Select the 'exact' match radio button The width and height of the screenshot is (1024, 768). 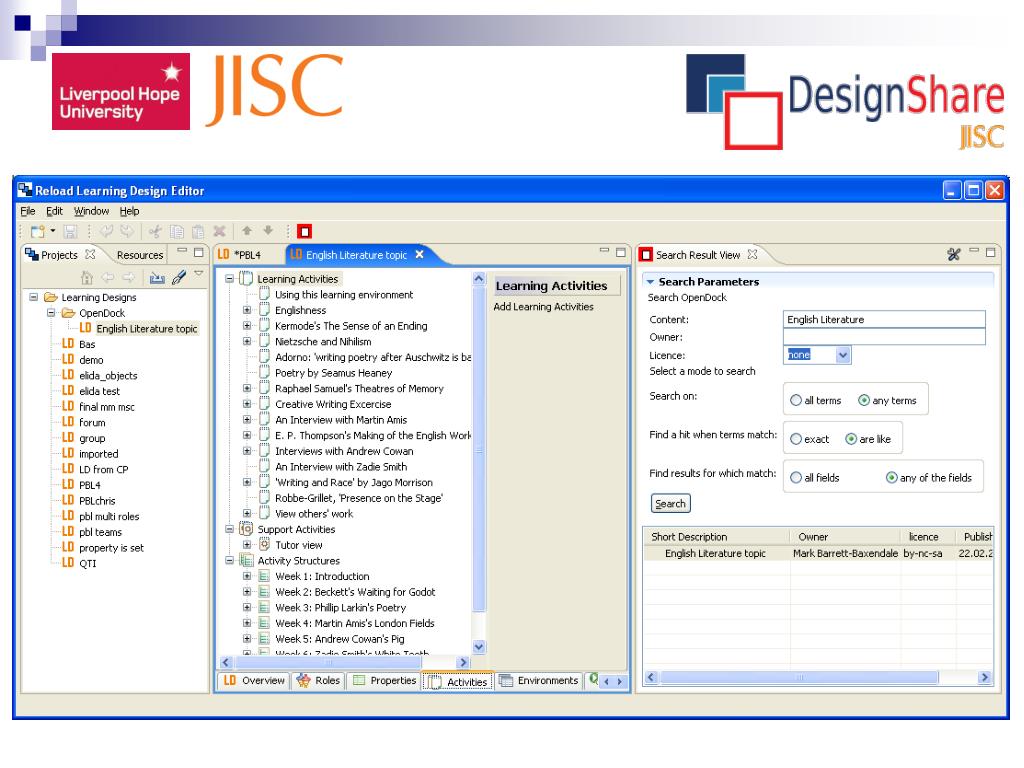click(795, 439)
